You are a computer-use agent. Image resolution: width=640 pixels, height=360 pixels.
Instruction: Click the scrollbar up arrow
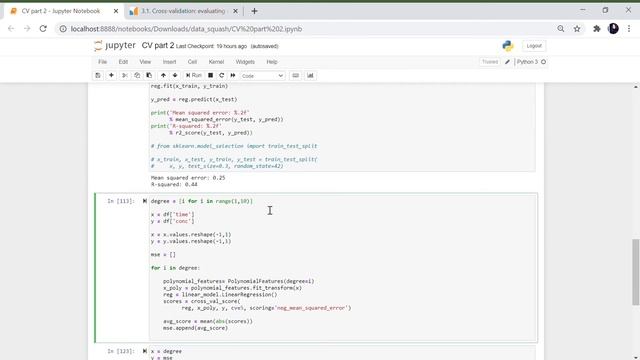(636, 87)
